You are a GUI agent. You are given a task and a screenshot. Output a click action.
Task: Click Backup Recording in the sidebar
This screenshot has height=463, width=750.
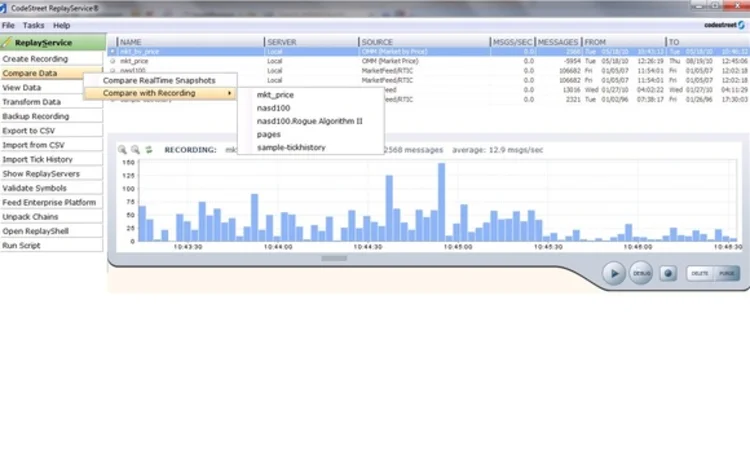click(x=51, y=116)
